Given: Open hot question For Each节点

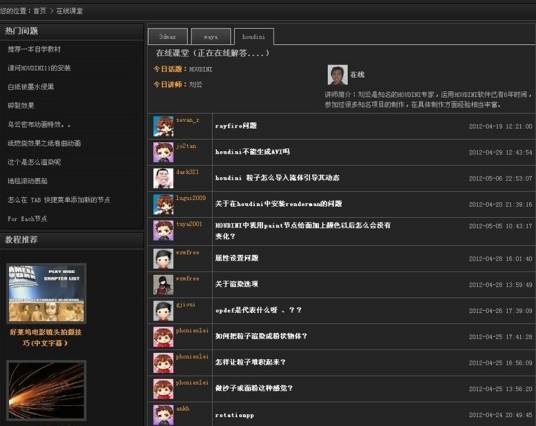Looking at the screenshot, I should click(x=27, y=218).
